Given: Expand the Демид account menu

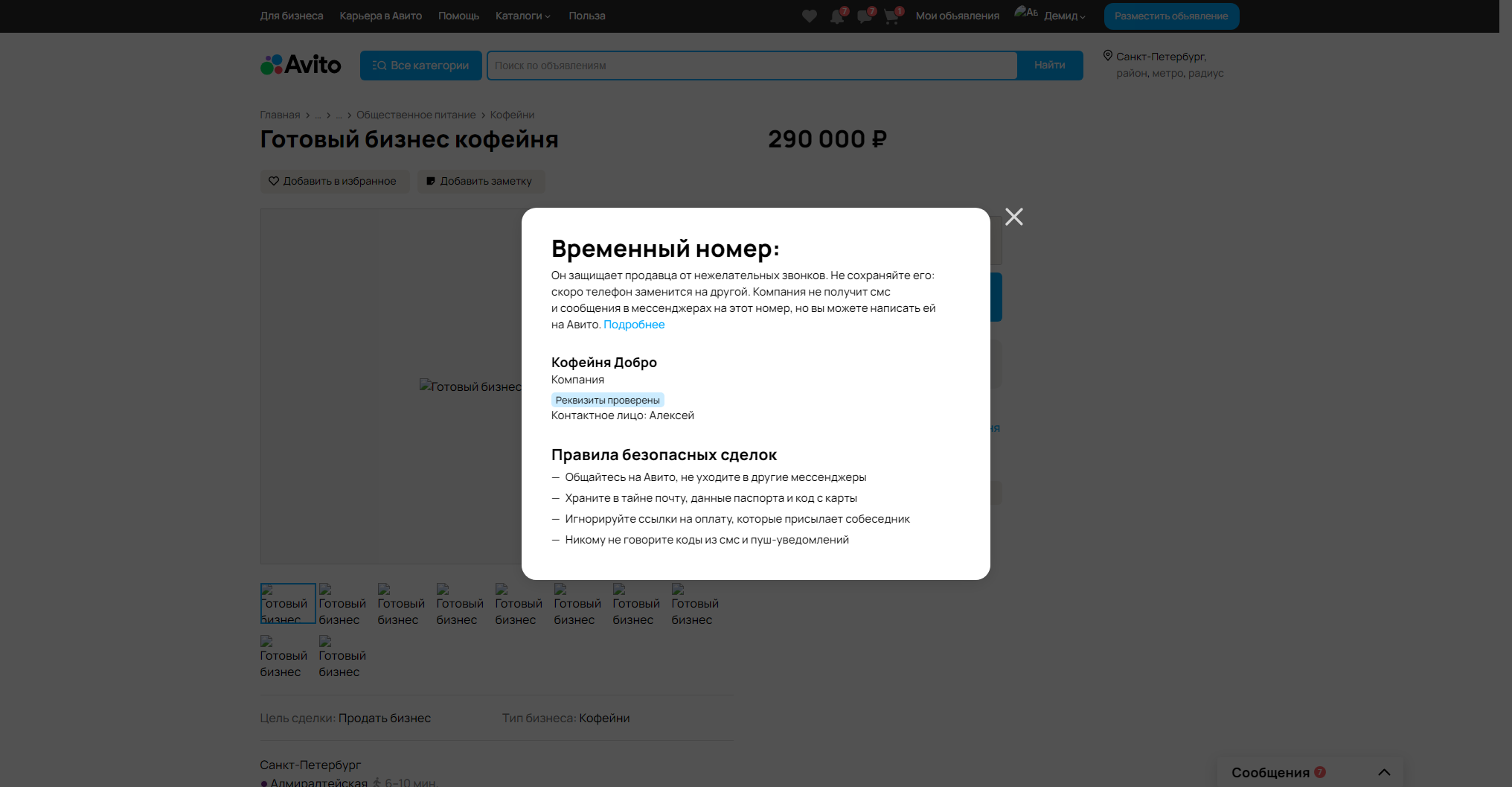Looking at the screenshot, I should pyautogui.click(x=1065, y=16).
